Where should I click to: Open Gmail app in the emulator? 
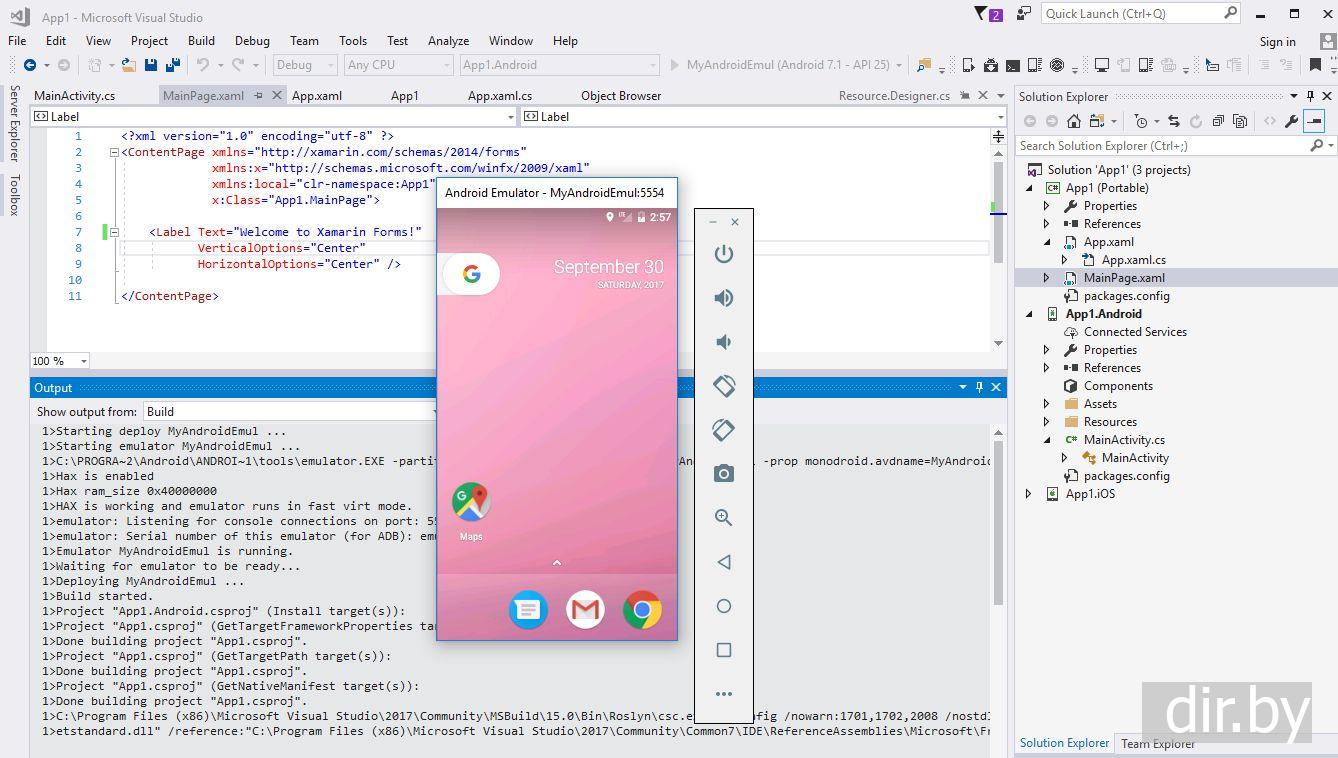pyautogui.click(x=585, y=609)
